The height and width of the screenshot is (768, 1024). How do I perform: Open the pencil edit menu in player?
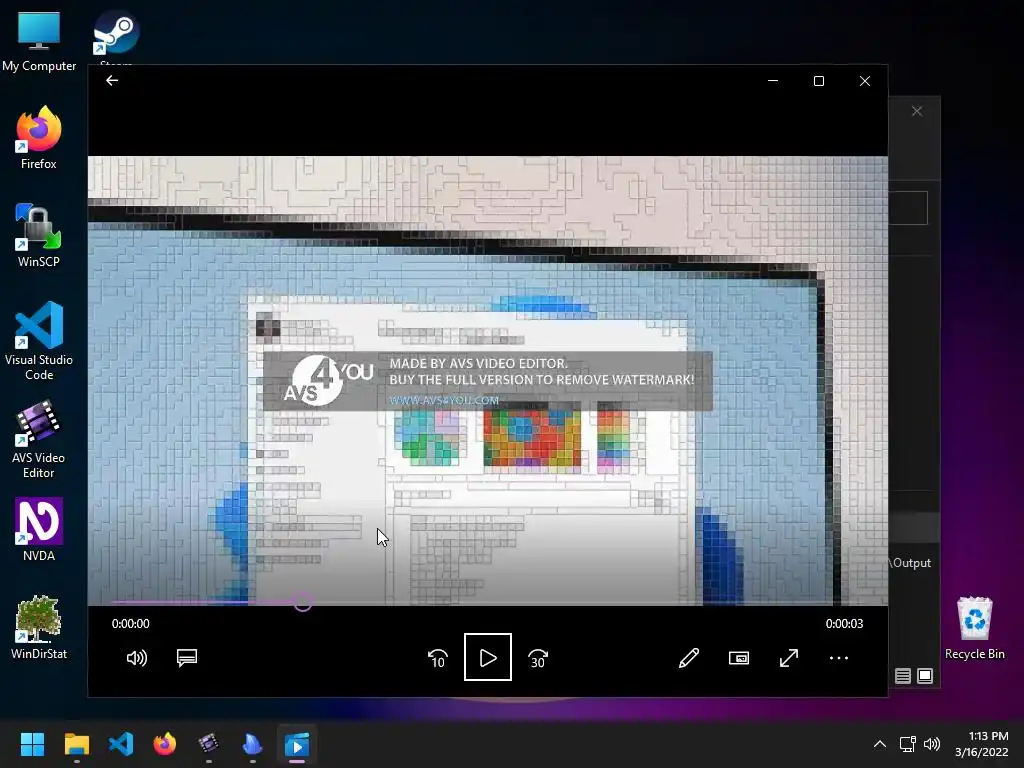click(x=689, y=658)
